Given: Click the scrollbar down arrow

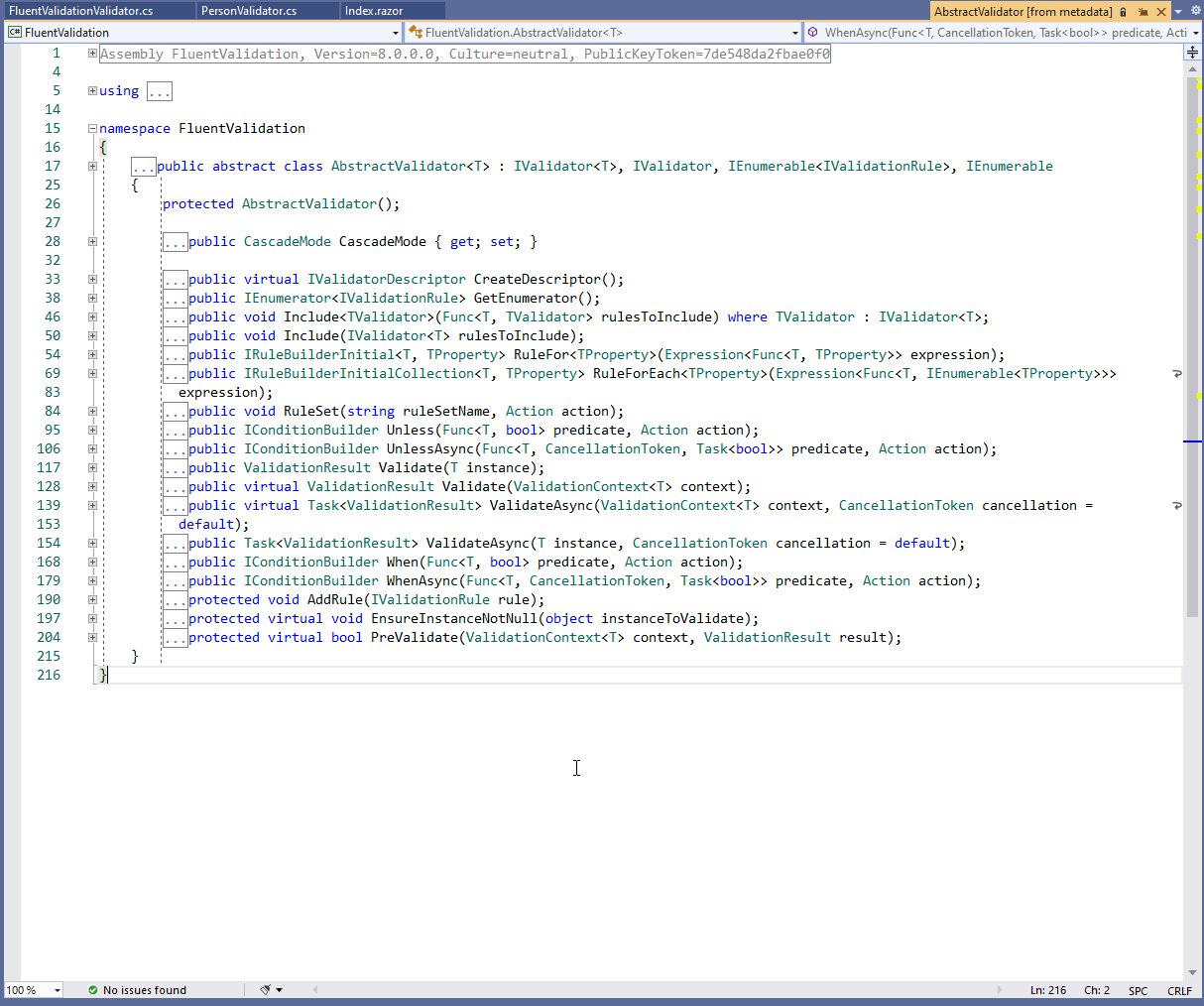Looking at the screenshot, I should (x=1192, y=973).
